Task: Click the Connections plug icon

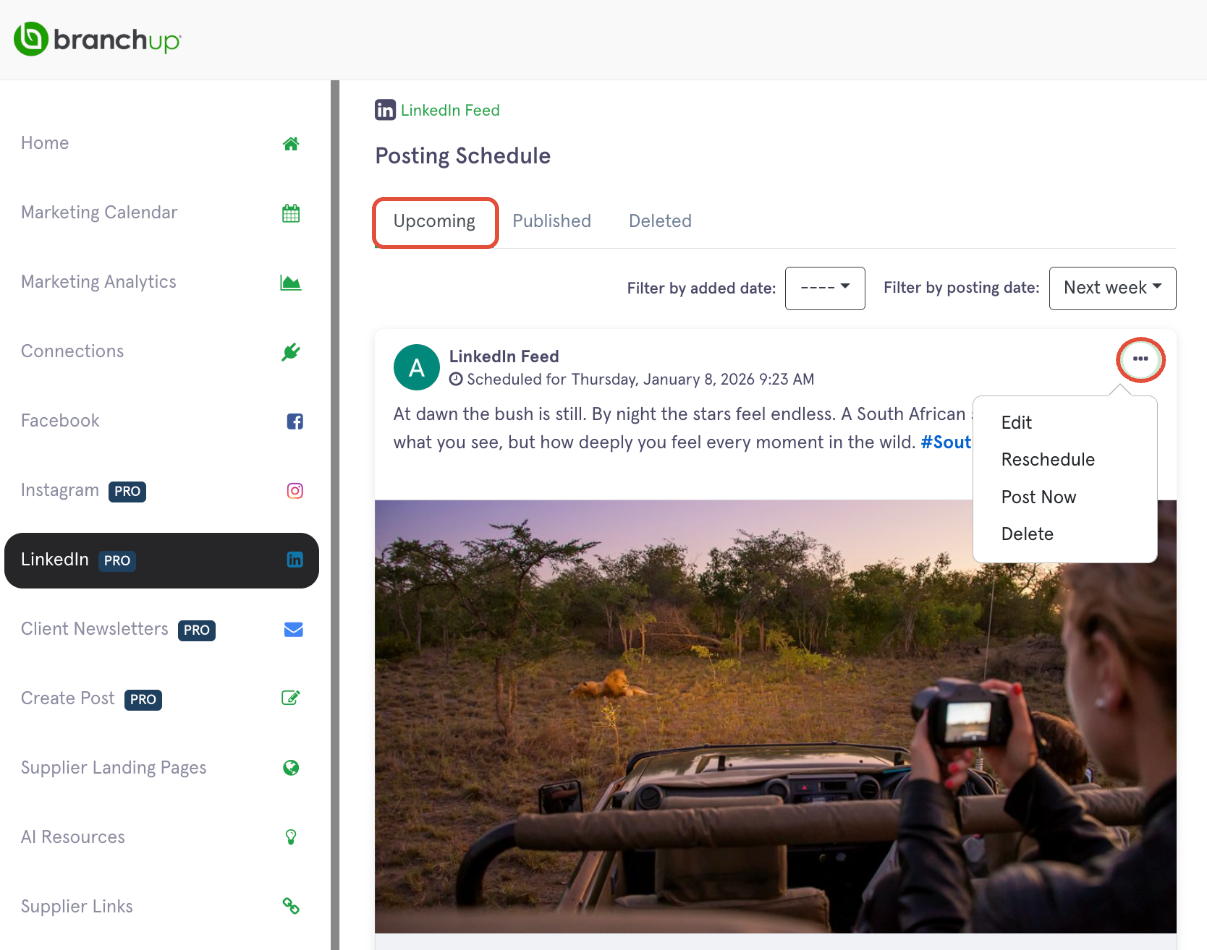Action: coord(291,352)
